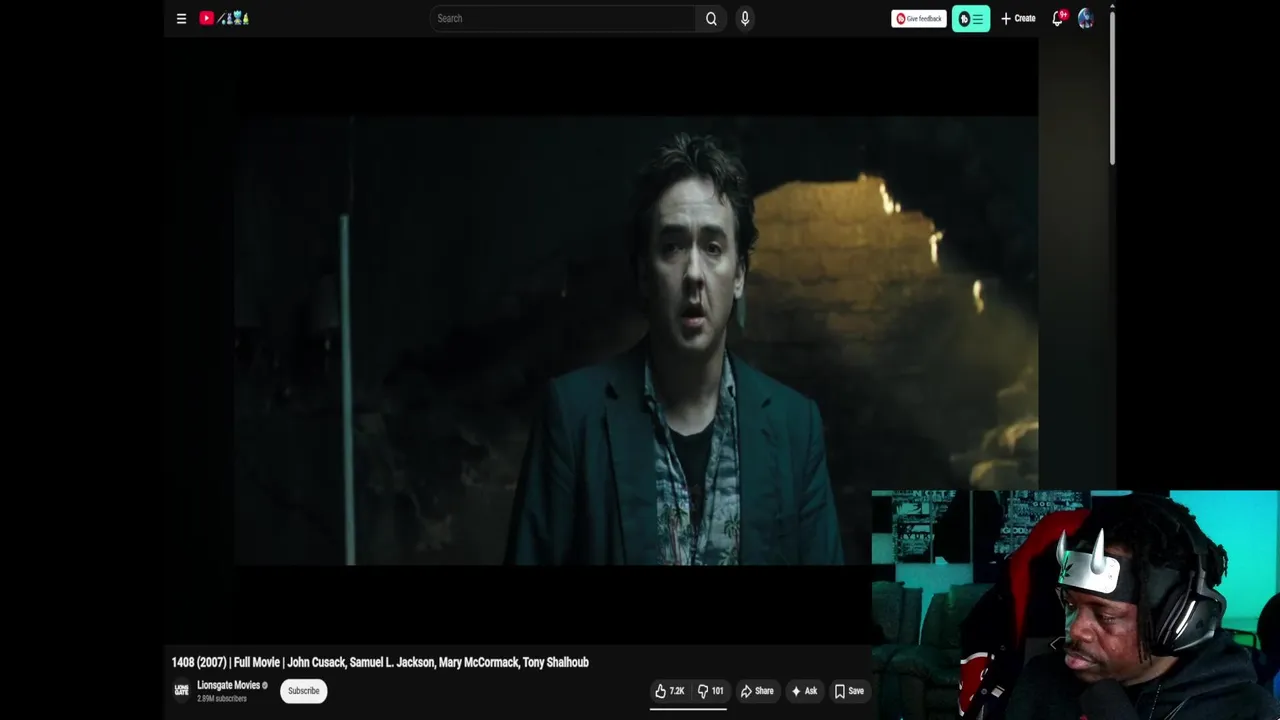The height and width of the screenshot is (720, 1280).
Task: Open the Ask AI button
Action: coord(805,691)
